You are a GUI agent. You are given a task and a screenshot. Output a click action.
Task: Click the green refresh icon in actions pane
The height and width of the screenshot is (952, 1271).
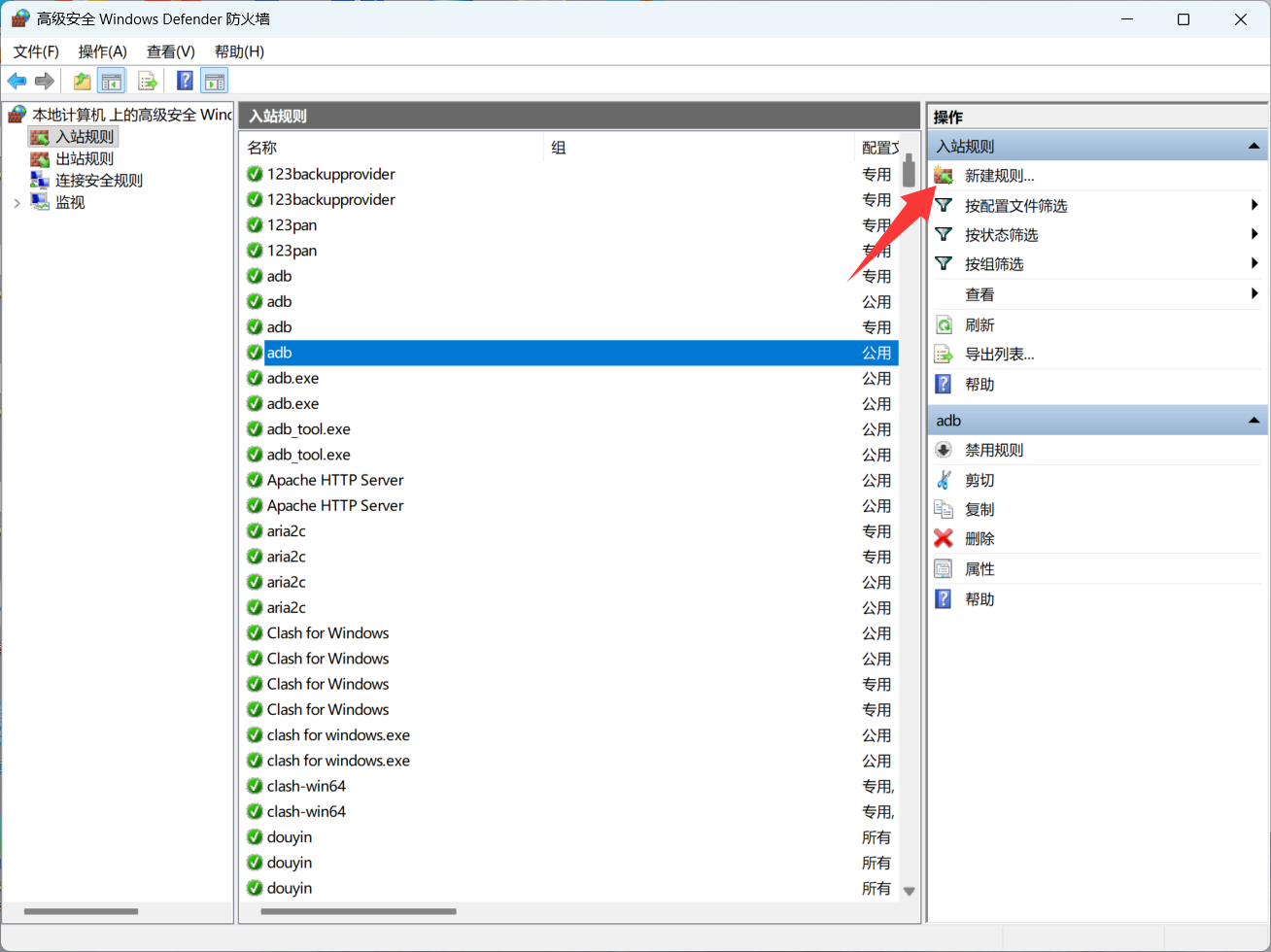click(944, 325)
